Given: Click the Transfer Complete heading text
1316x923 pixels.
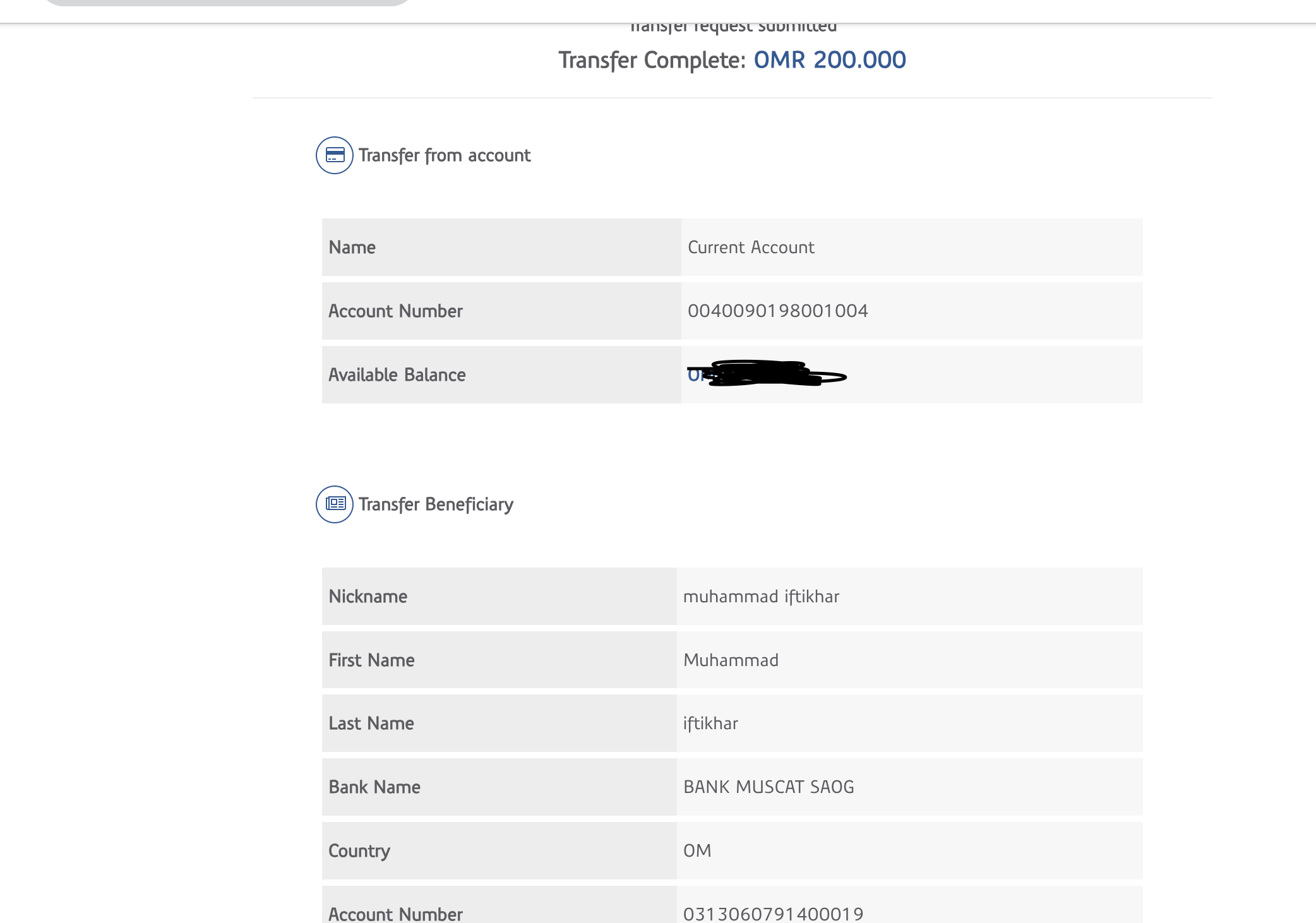Looking at the screenshot, I should click(x=652, y=61).
